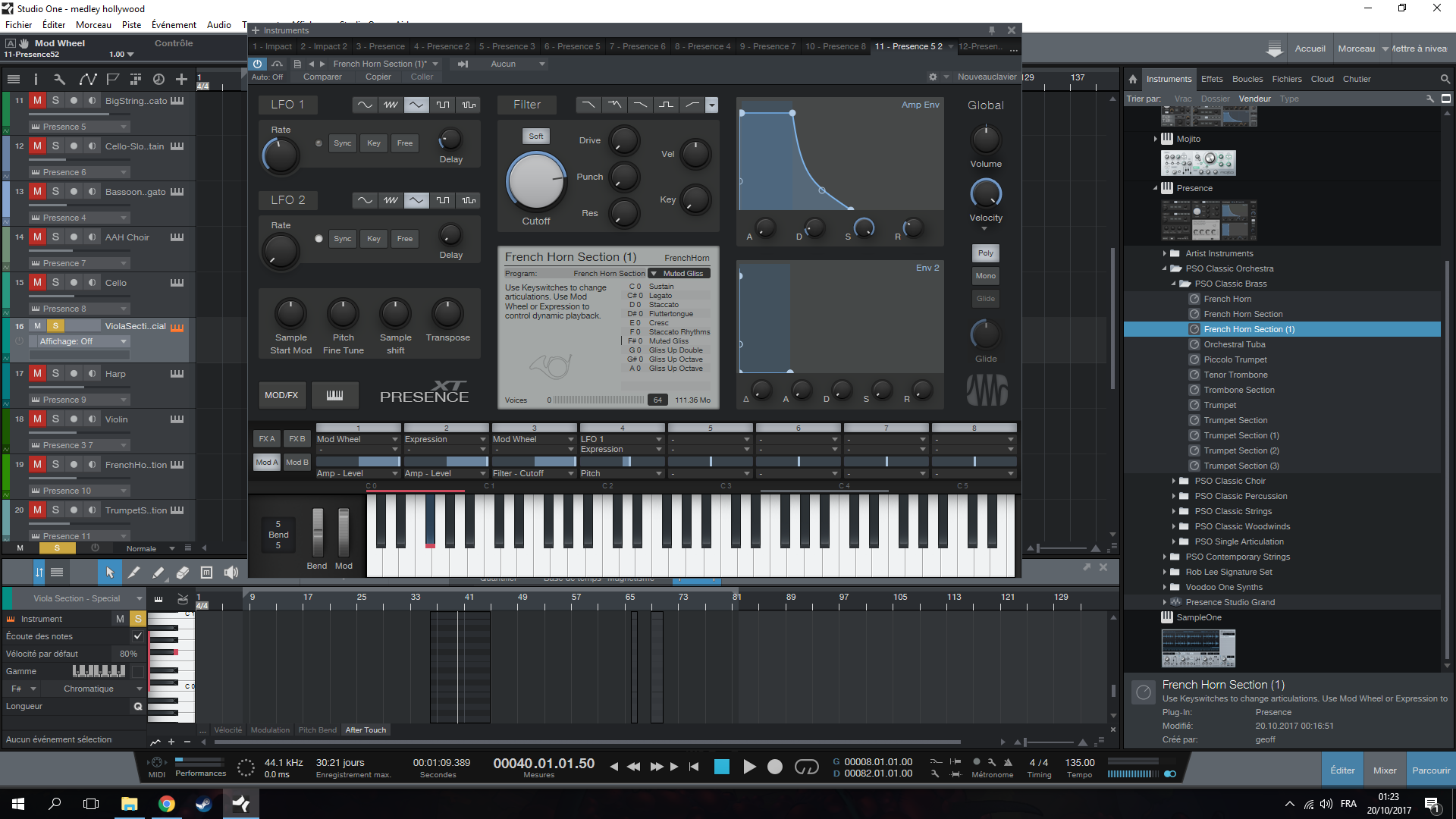Select the Mute tool in the editor
The width and height of the screenshot is (1456, 819).
click(206, 573)
